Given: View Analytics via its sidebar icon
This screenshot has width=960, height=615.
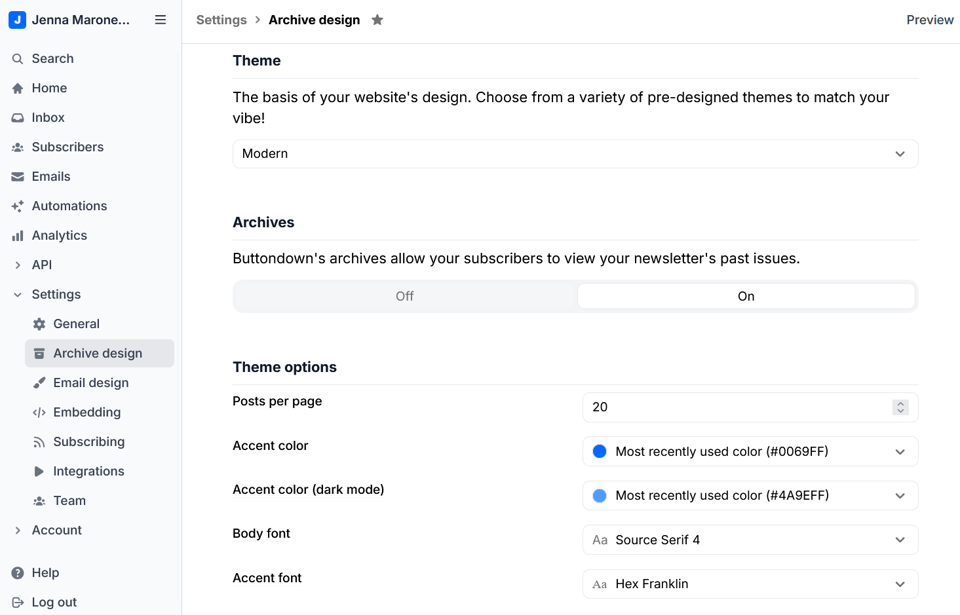Looking at the screenshot, I should pyautogui.click(x=17, y=235).
